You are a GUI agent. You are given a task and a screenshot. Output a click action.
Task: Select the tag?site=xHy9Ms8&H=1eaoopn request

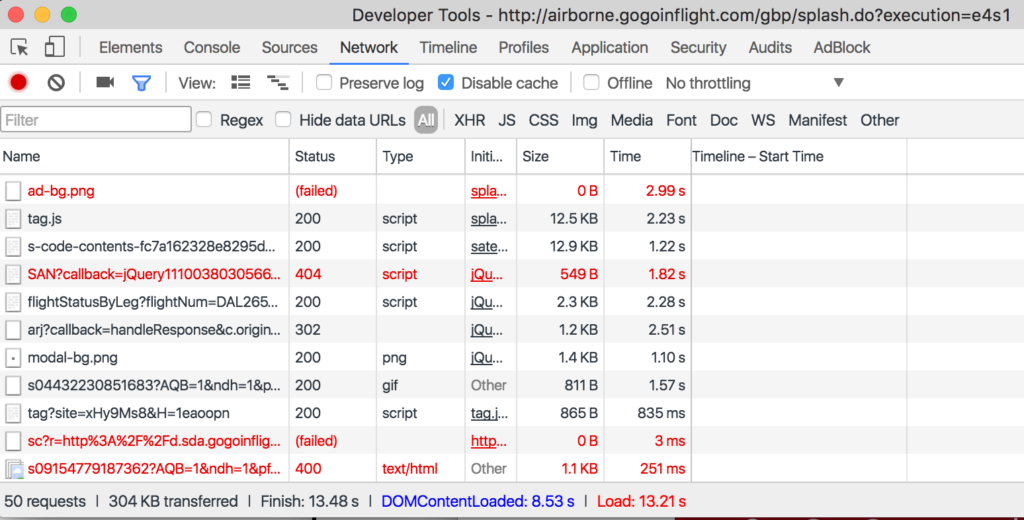click(129, 414)
